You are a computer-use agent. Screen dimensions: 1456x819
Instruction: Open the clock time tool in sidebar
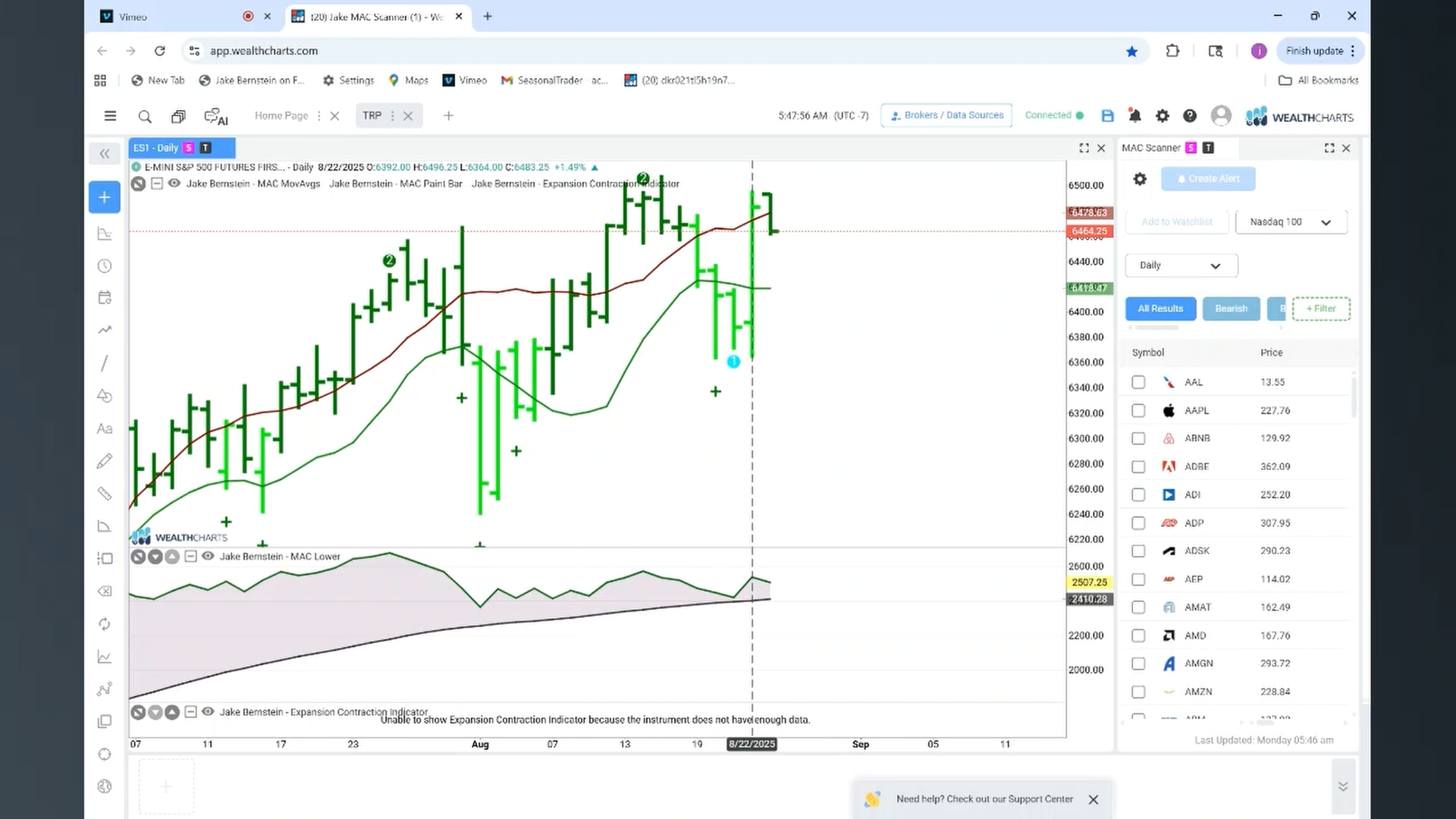click(x=105, y=266)
